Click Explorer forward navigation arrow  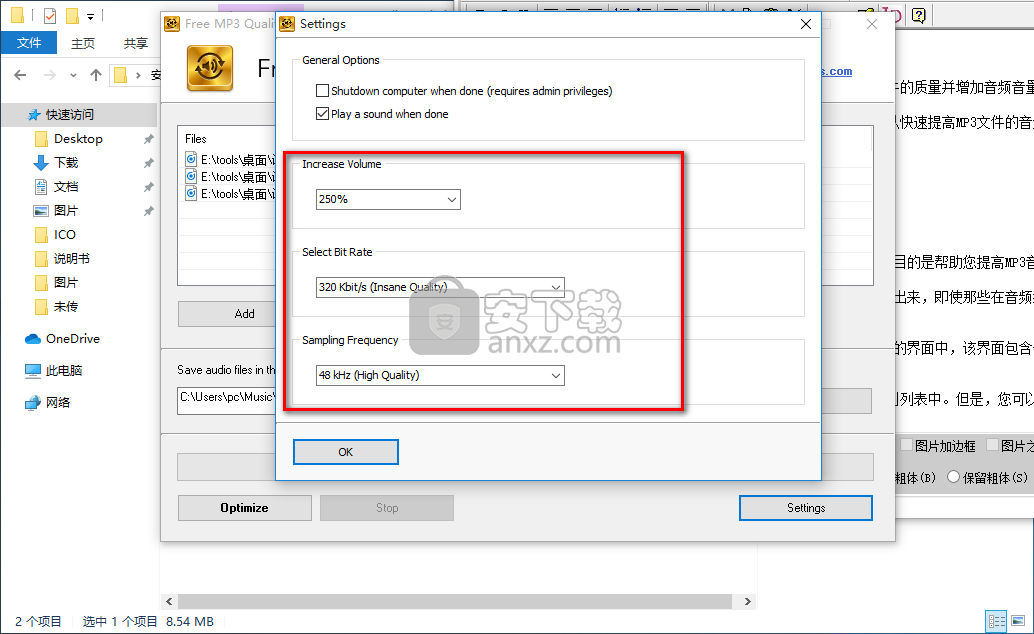[x=49, y=75]
